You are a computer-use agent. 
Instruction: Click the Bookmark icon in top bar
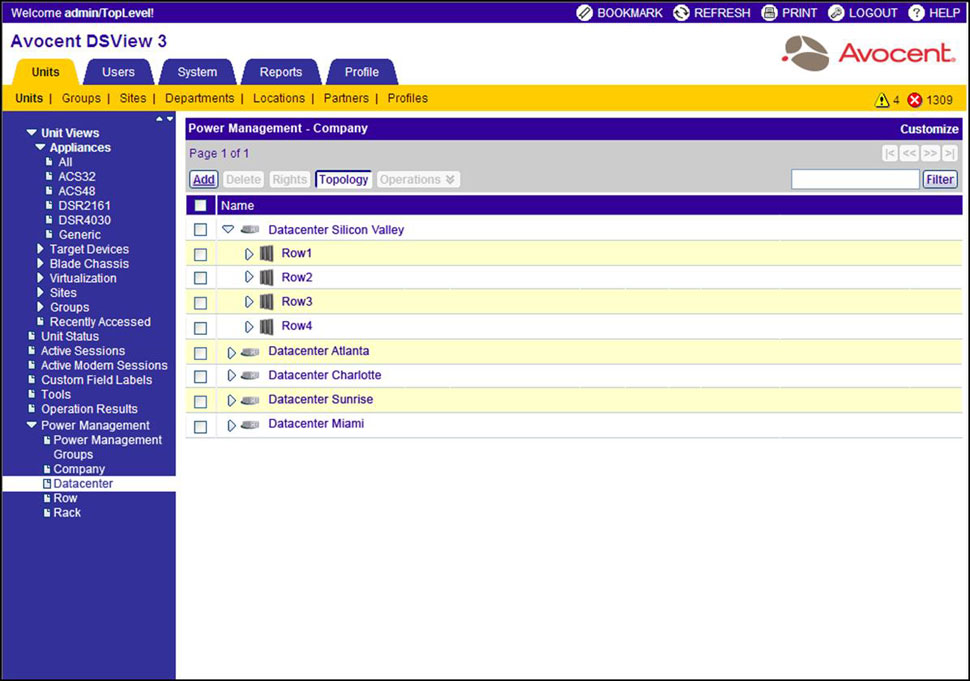pyautogui.click(x=585, y=13)
